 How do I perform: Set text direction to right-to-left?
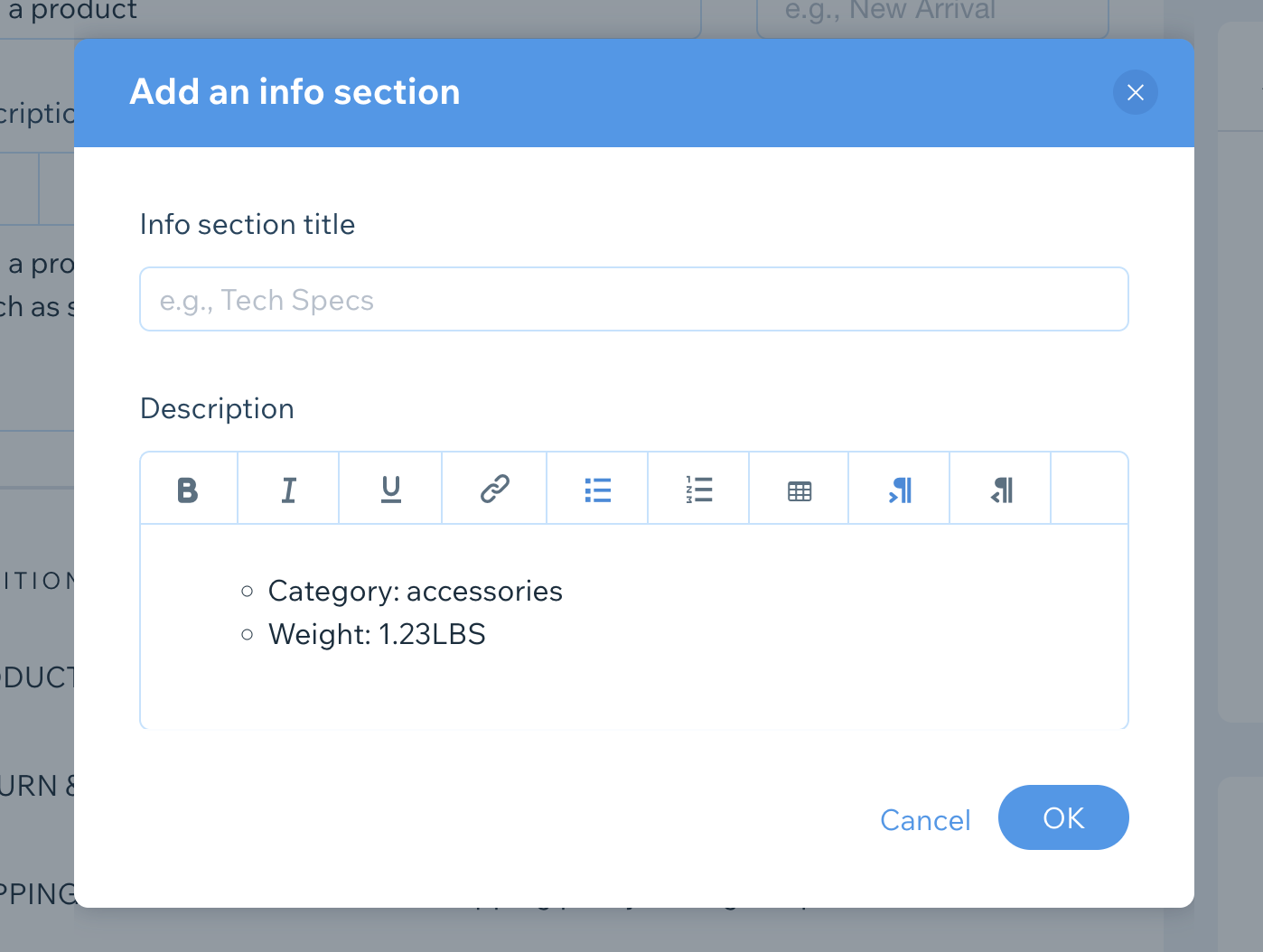click(1001, 490)
